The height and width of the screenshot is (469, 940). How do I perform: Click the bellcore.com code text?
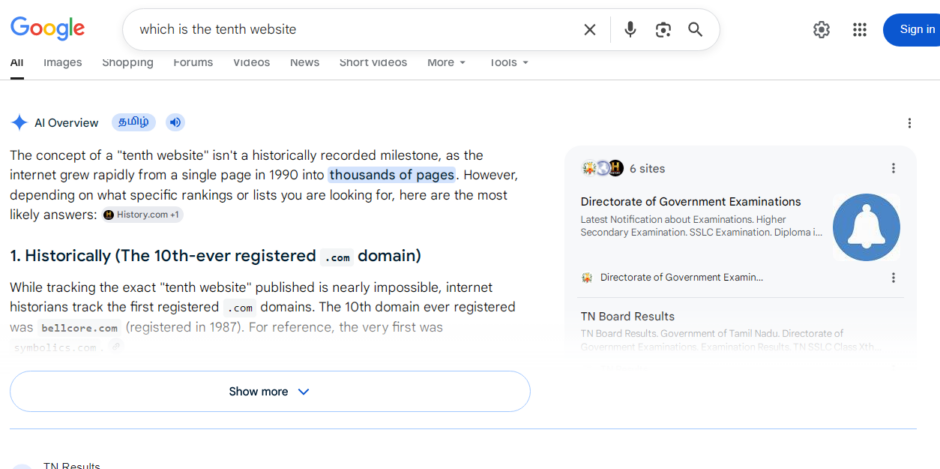tap(80, 328)
